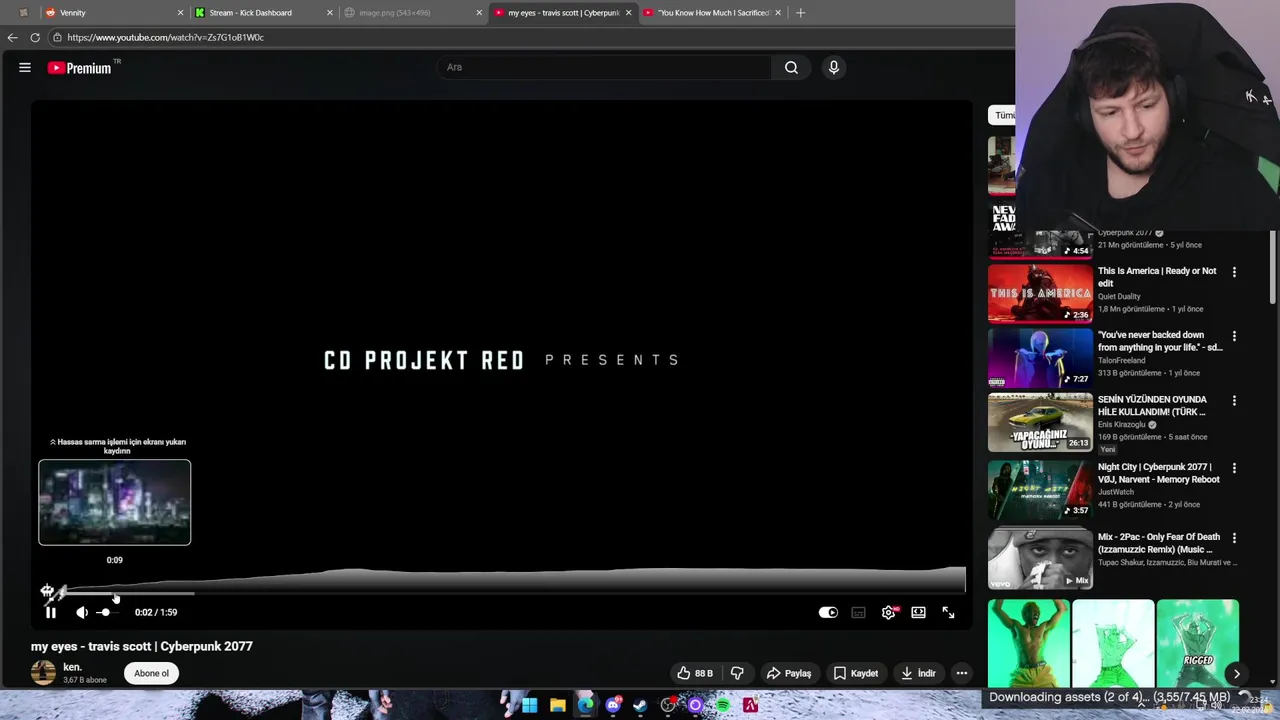Download the video with İndir

click(x=918, y=673)
